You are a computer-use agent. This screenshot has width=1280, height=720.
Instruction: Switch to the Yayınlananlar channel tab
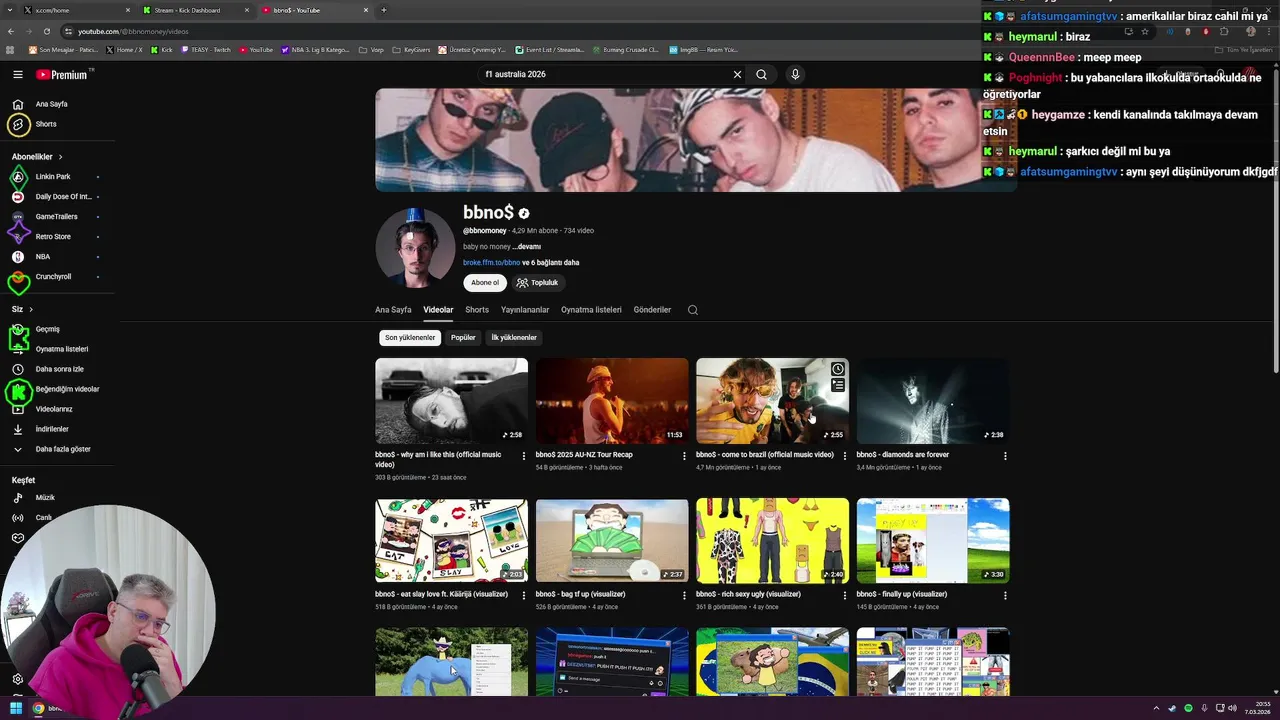click(525, 310)
